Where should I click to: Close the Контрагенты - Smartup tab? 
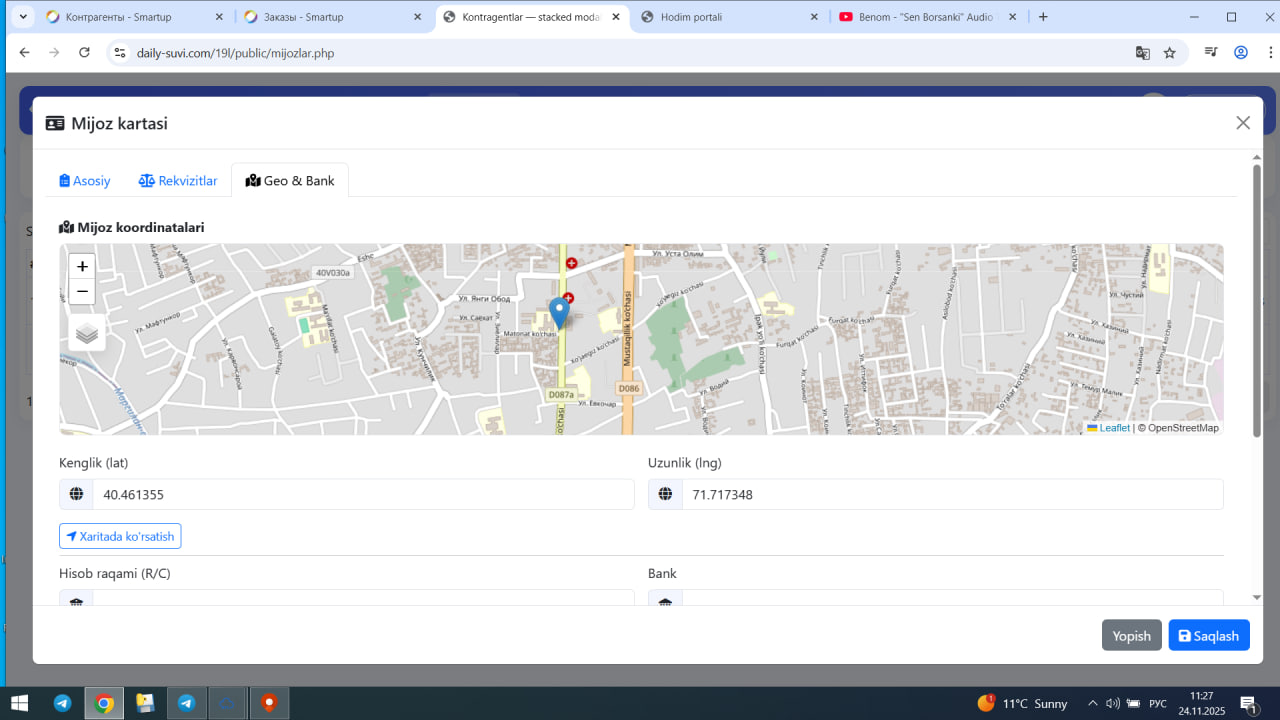coord(219,17)
